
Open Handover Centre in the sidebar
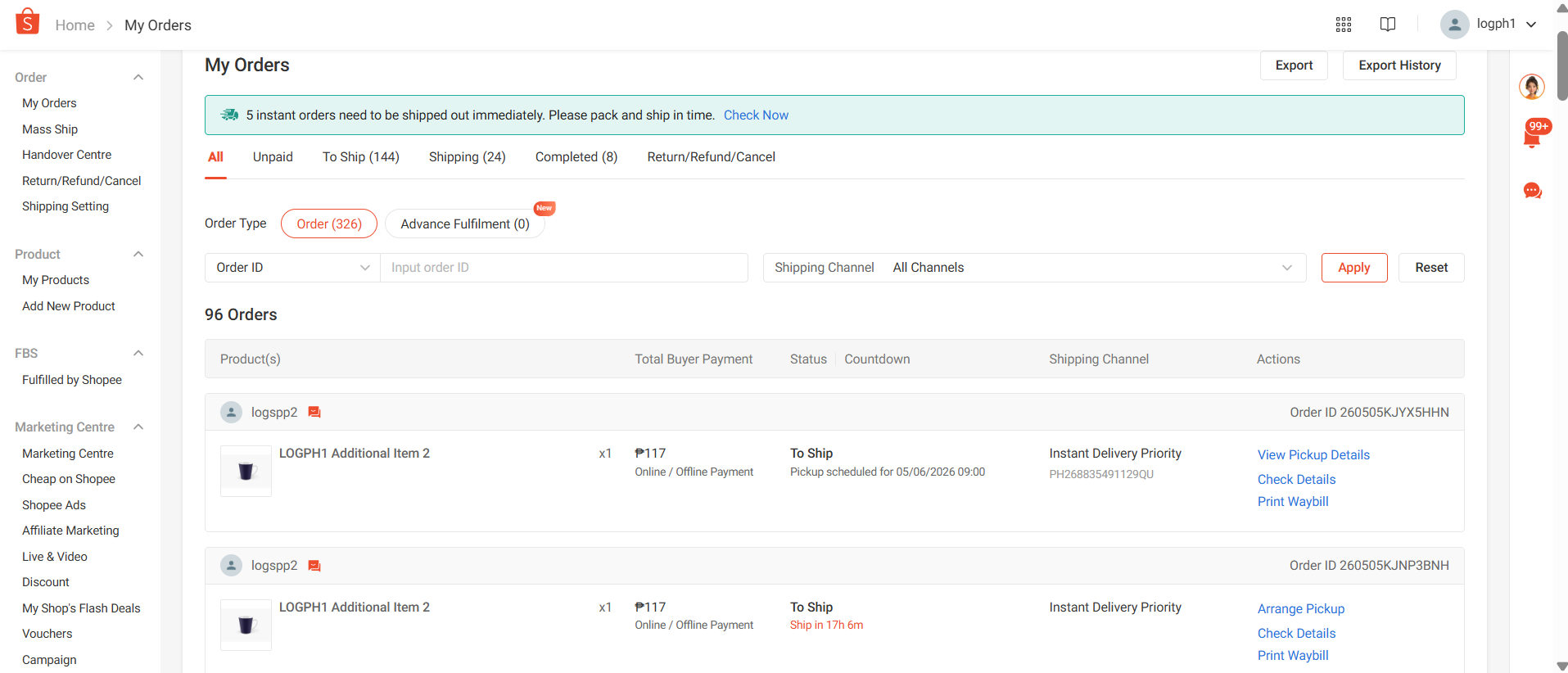pyautogui.click(x=66, y=155)
